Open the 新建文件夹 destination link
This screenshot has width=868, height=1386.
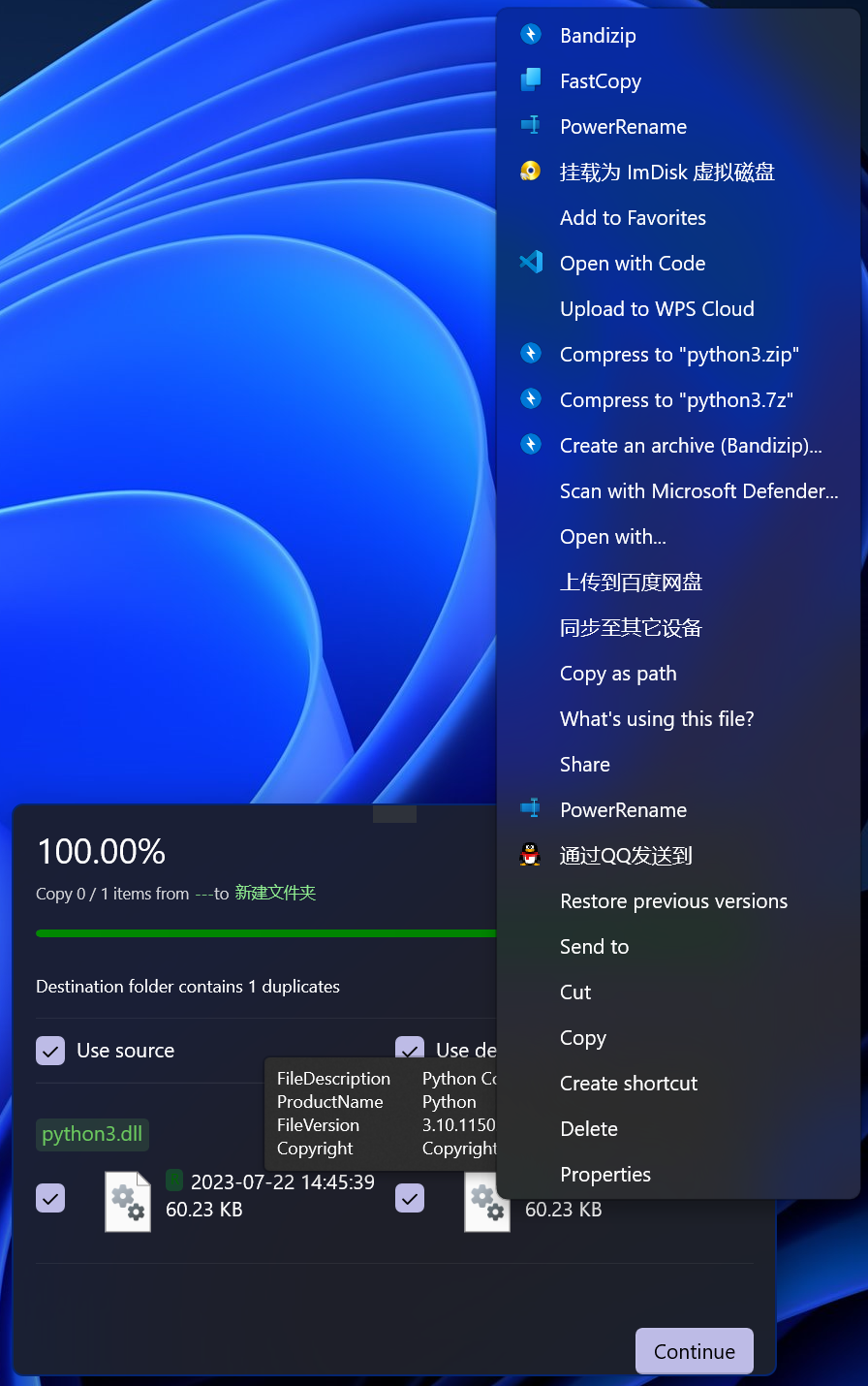275,893
